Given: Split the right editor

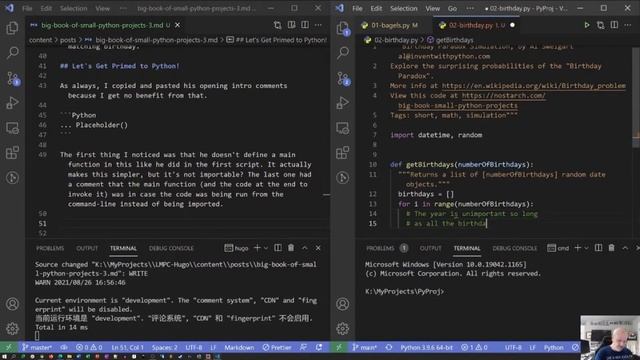Looking at the screenshot, I should coord(614,25).
